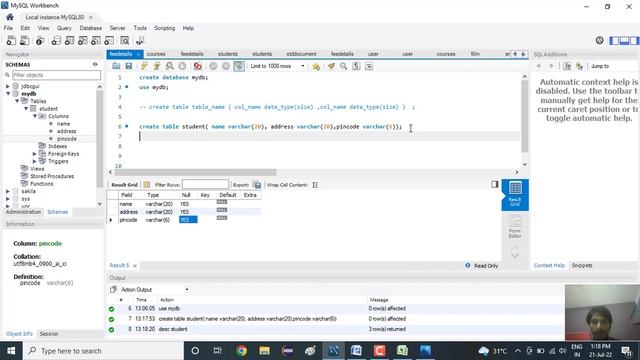640x360 pixels.
Task: Execute the query with the lightning bolt icon
Action: (144, 66)
